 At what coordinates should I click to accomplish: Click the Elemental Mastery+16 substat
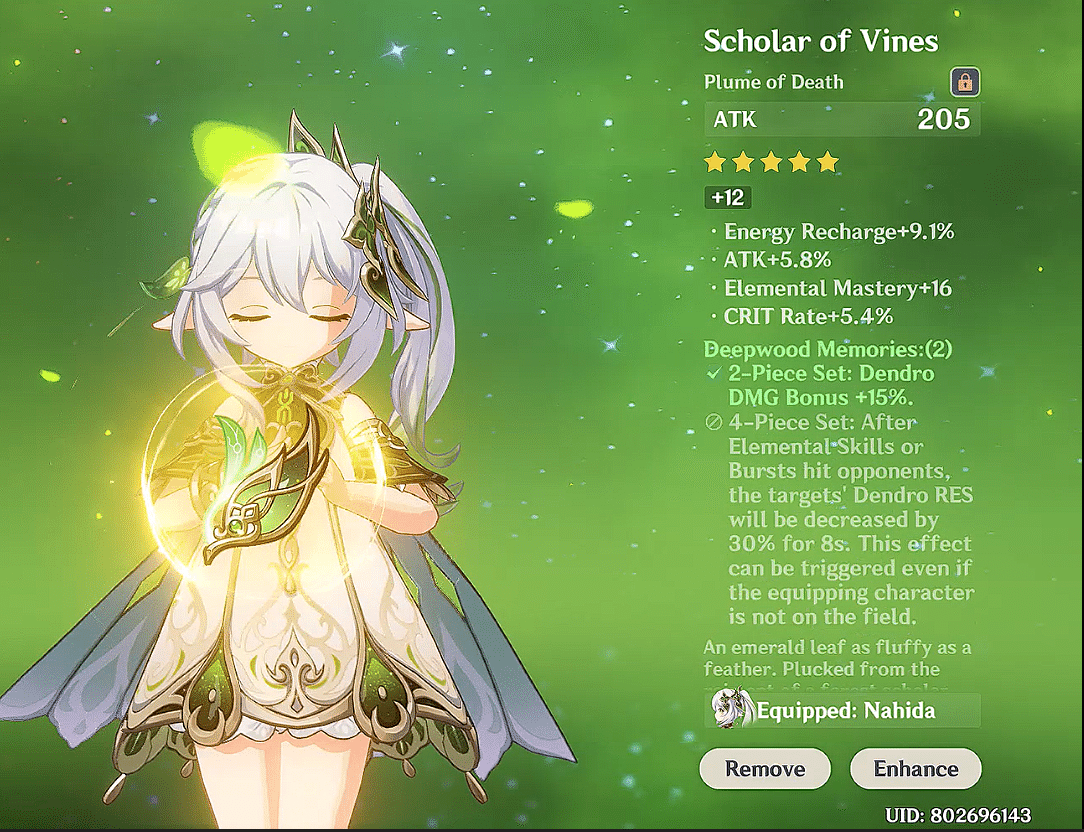click(x=837, y=288)
